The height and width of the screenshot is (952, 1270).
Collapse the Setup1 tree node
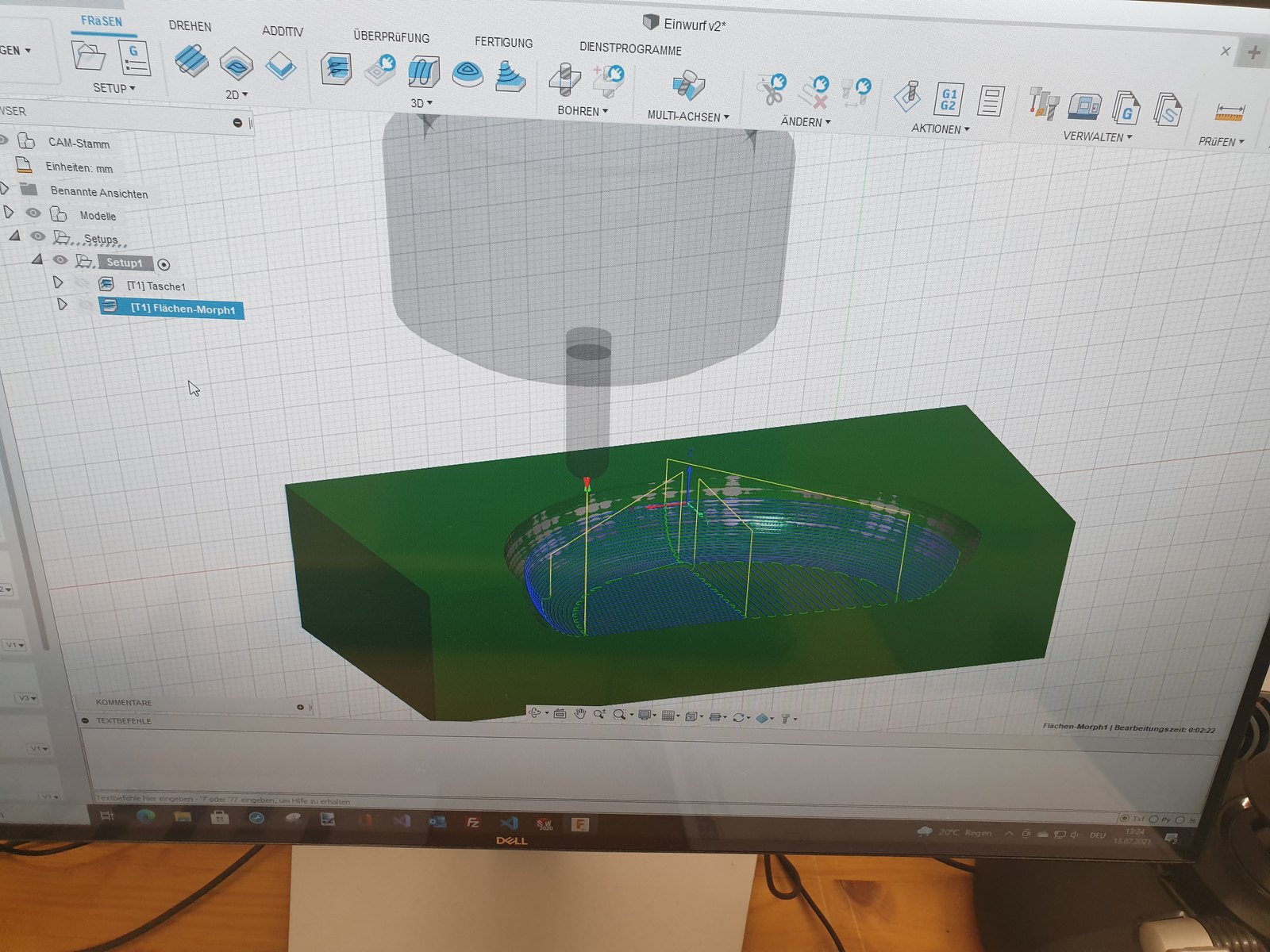click(x=37, y=259)
